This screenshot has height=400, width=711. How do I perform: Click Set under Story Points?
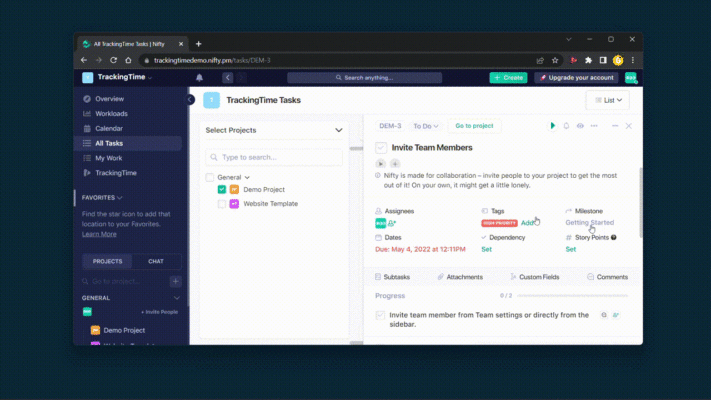click(570, 249)
